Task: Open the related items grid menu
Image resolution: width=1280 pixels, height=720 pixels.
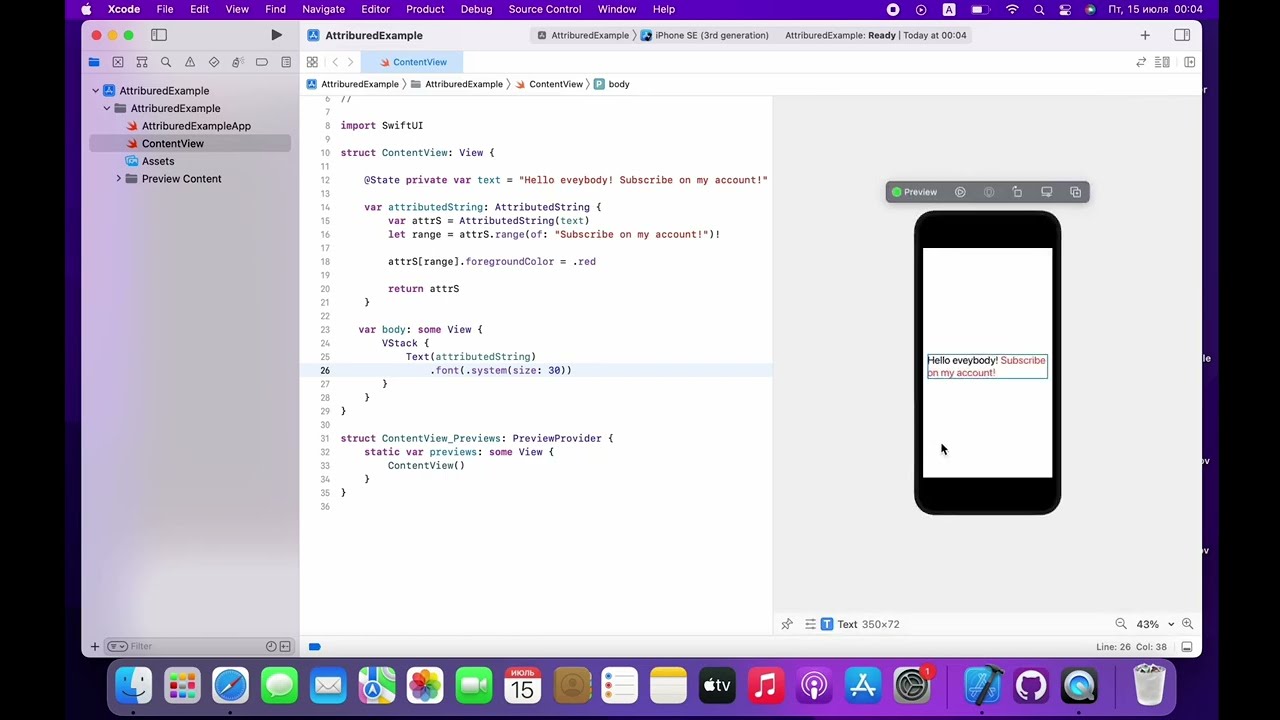Action: tap(312, 62)
